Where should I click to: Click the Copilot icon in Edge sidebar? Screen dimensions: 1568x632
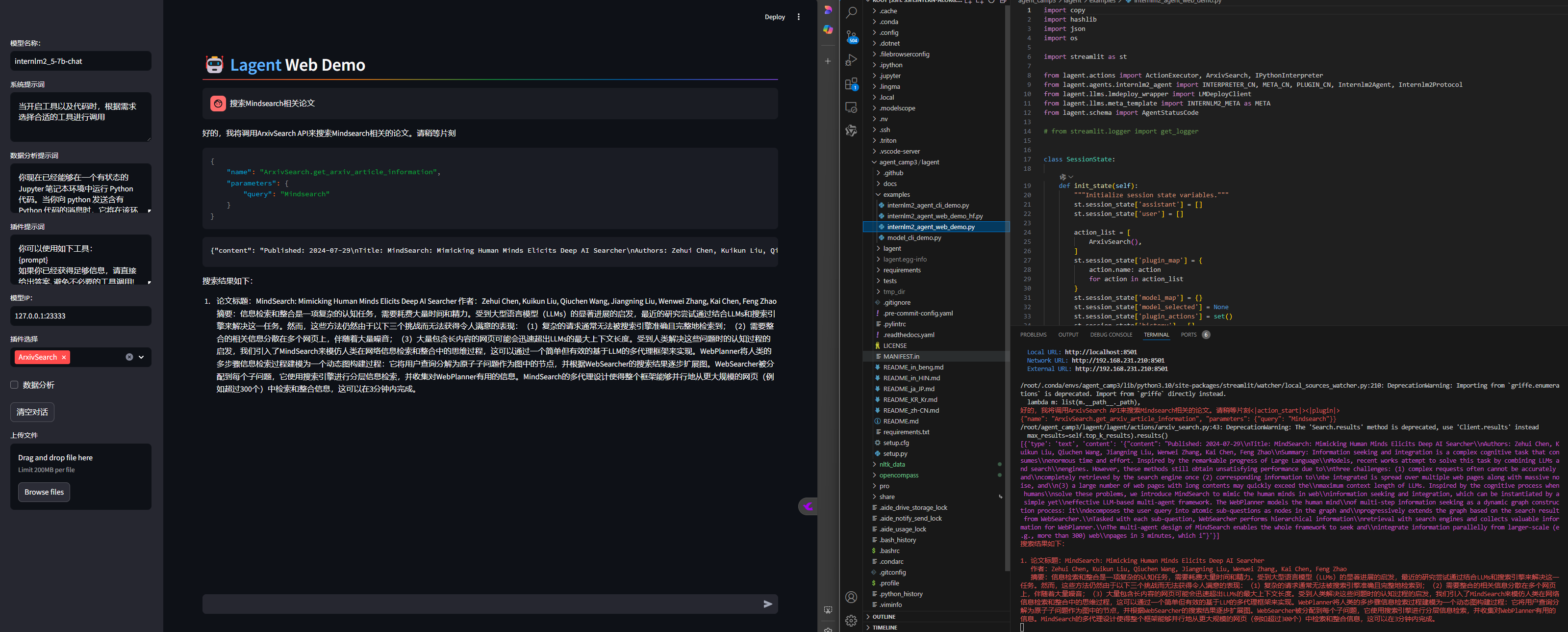pyautogui.click(x=828, y=29)
